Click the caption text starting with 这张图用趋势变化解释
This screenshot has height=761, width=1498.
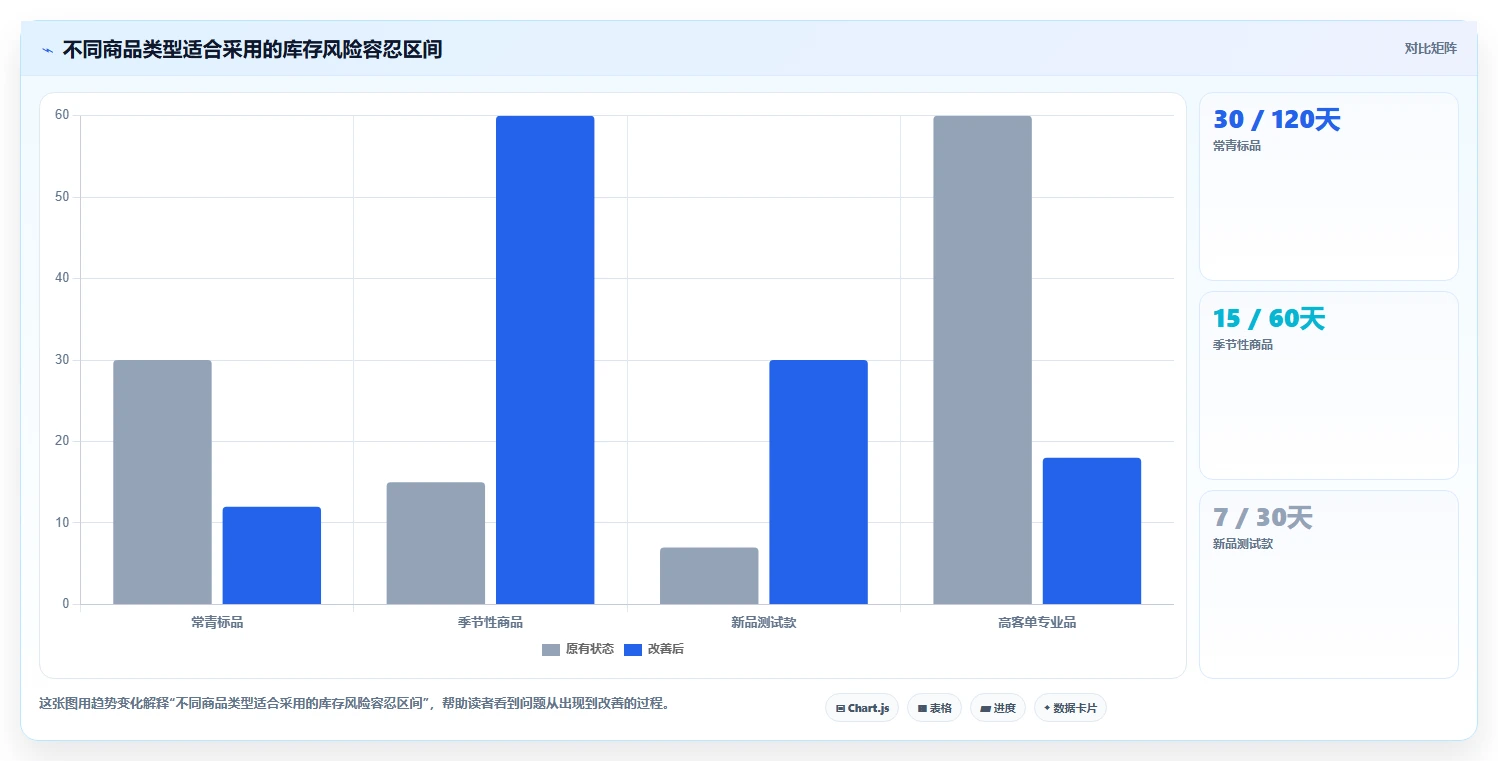point(354,703)
